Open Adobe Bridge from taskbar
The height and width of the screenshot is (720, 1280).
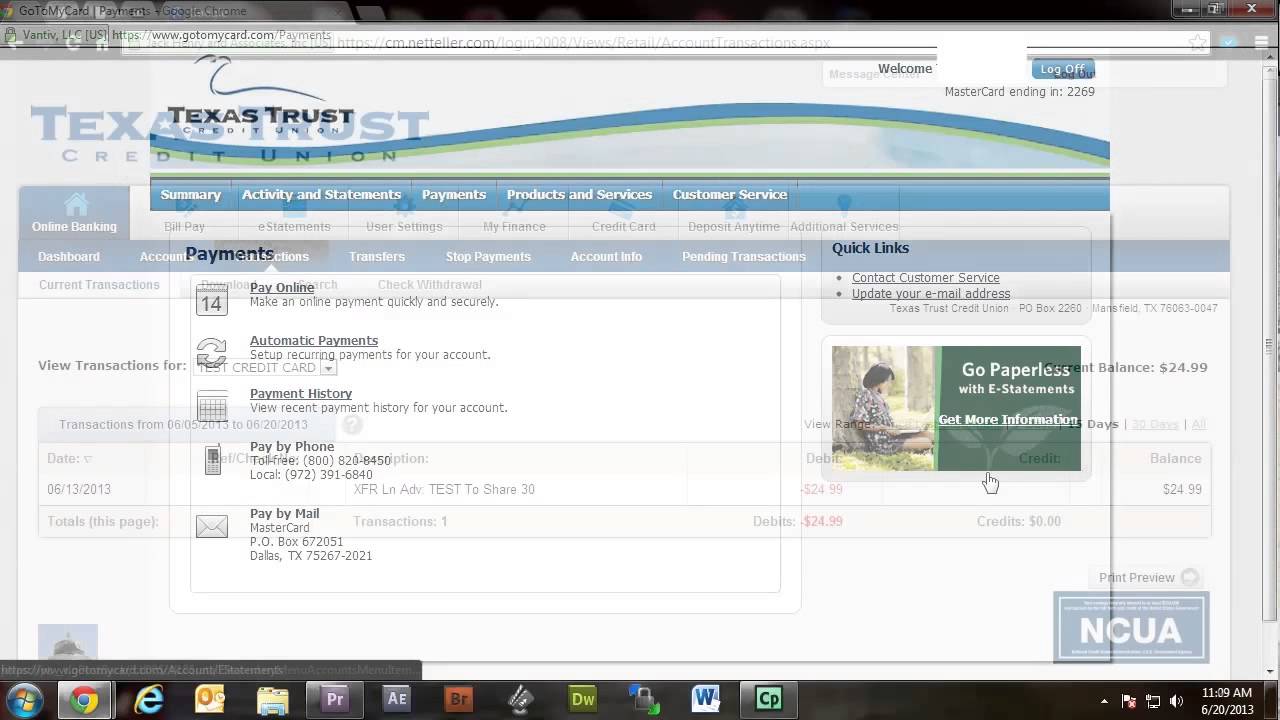tap(459, 699)
